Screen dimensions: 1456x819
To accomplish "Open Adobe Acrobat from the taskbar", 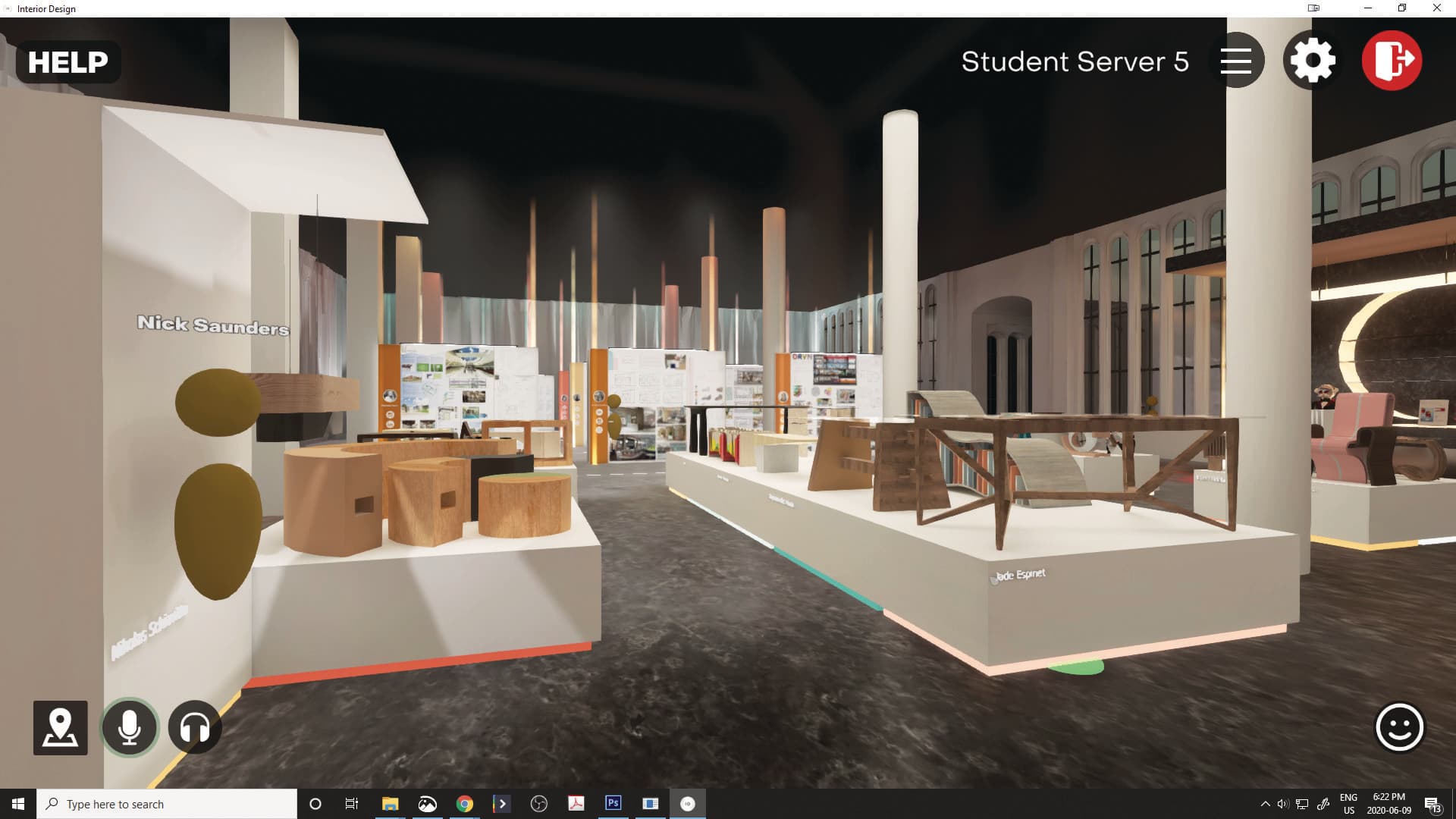I will (x=576, y=804).
